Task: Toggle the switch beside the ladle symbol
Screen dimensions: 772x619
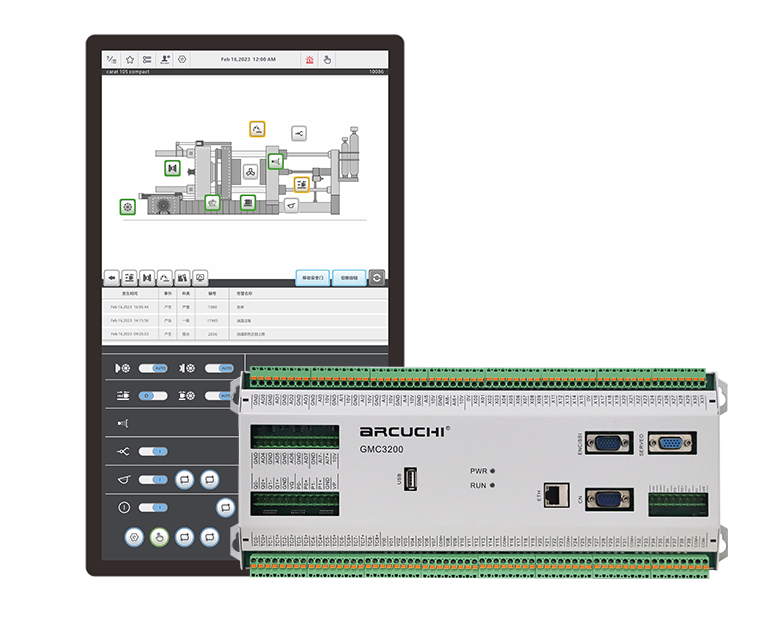Action: tap(153, 479)
